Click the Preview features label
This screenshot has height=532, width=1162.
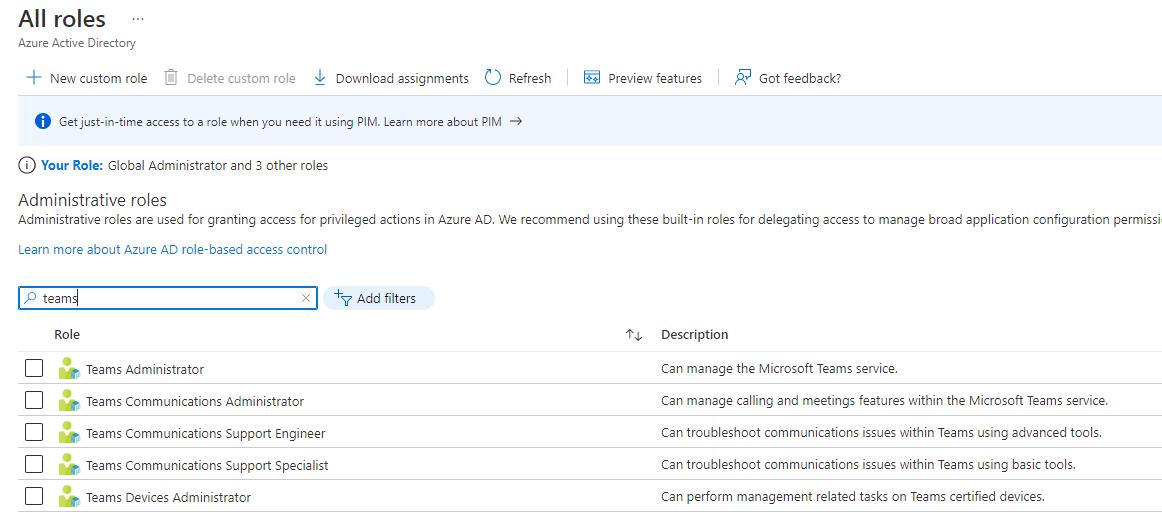654,79
